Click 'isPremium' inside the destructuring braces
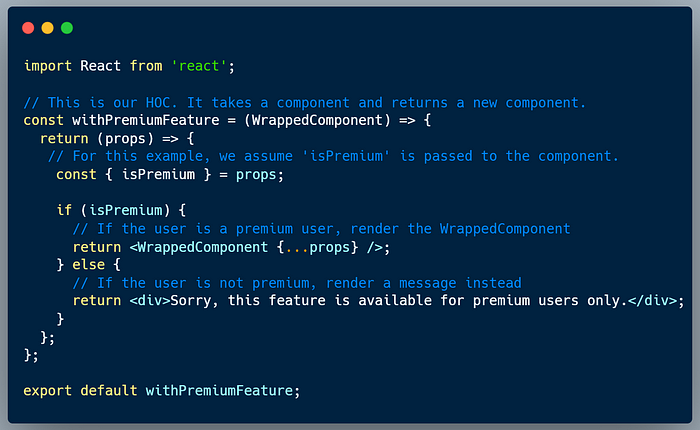The height and width of the screenshot is (430, 700). tap(158, 175)
